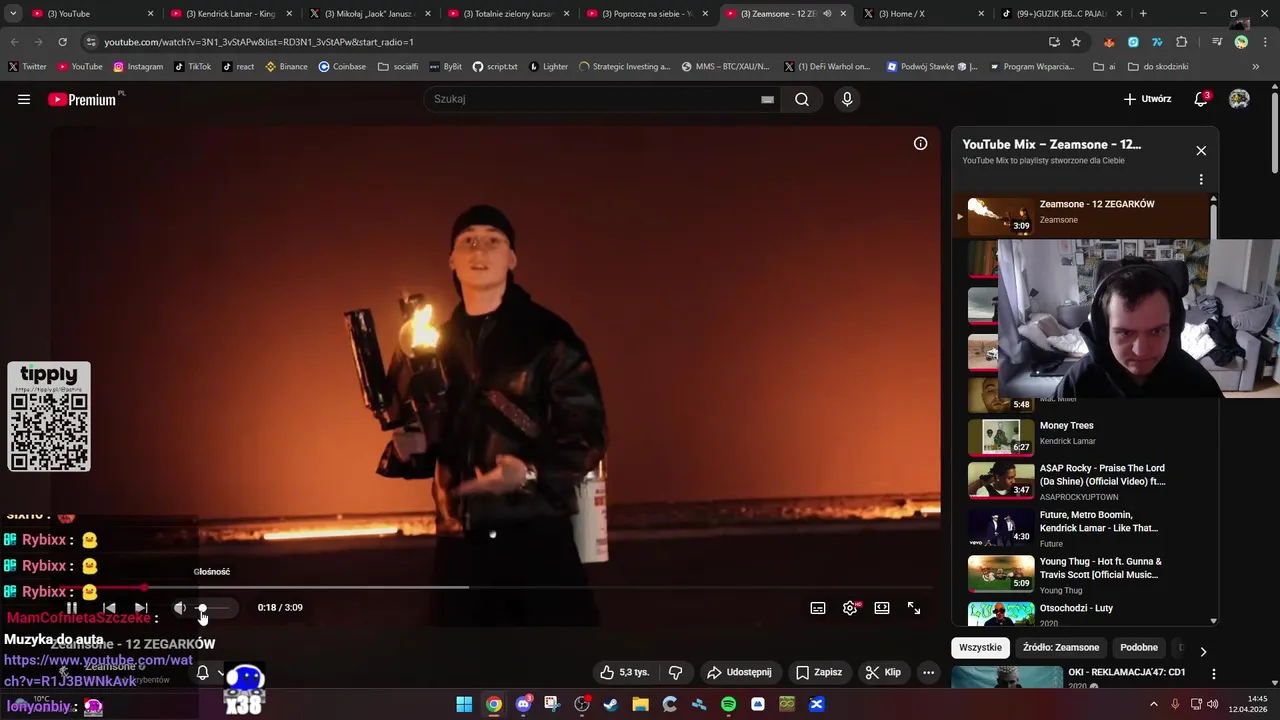Screen dimensions: 1280x720
Task: Pause the video with the pause button
Action: pos(72,608)
